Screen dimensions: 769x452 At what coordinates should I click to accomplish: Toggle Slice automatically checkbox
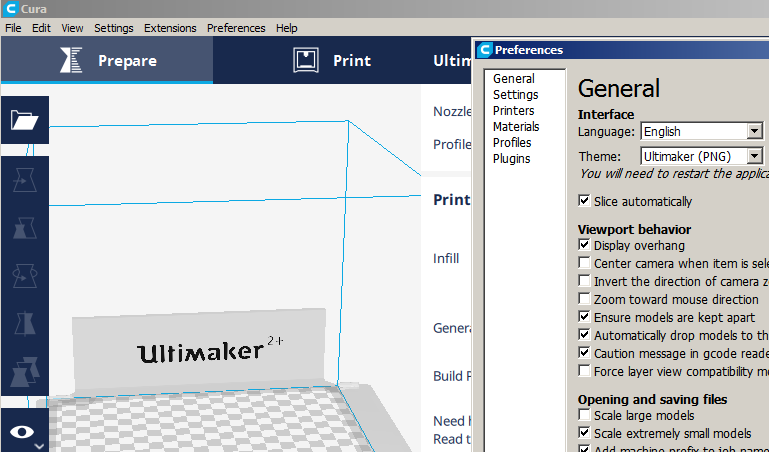[x=584, y=201]
